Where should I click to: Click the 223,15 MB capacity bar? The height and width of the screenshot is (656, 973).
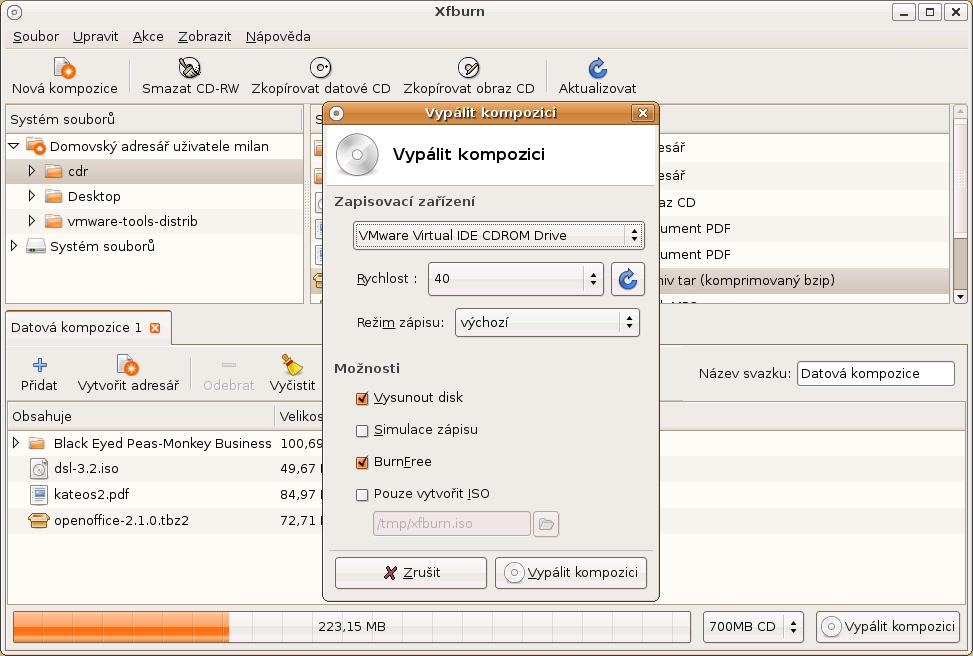[x=352, y=627]
